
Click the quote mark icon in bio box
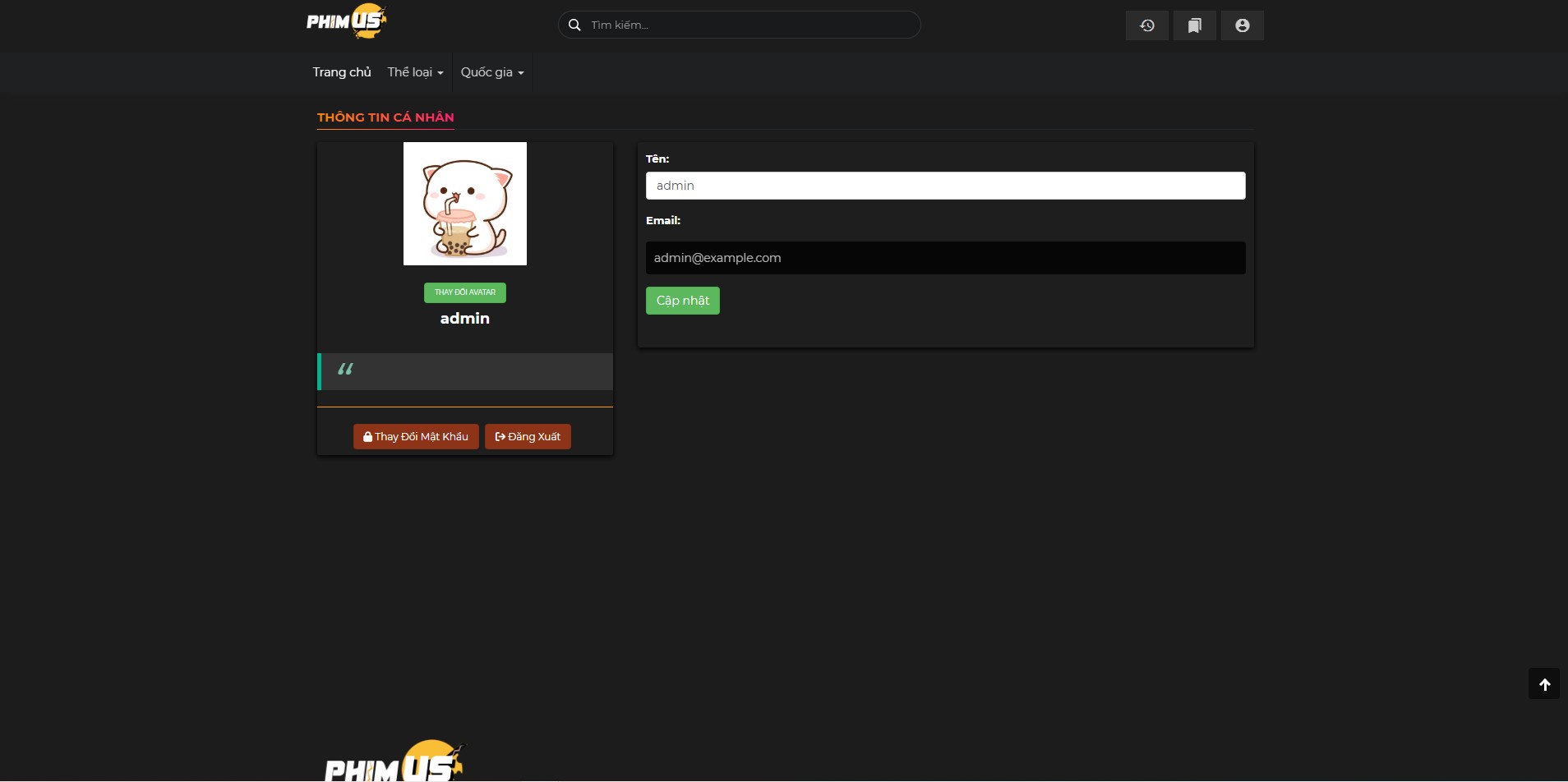tap(345, 370)
